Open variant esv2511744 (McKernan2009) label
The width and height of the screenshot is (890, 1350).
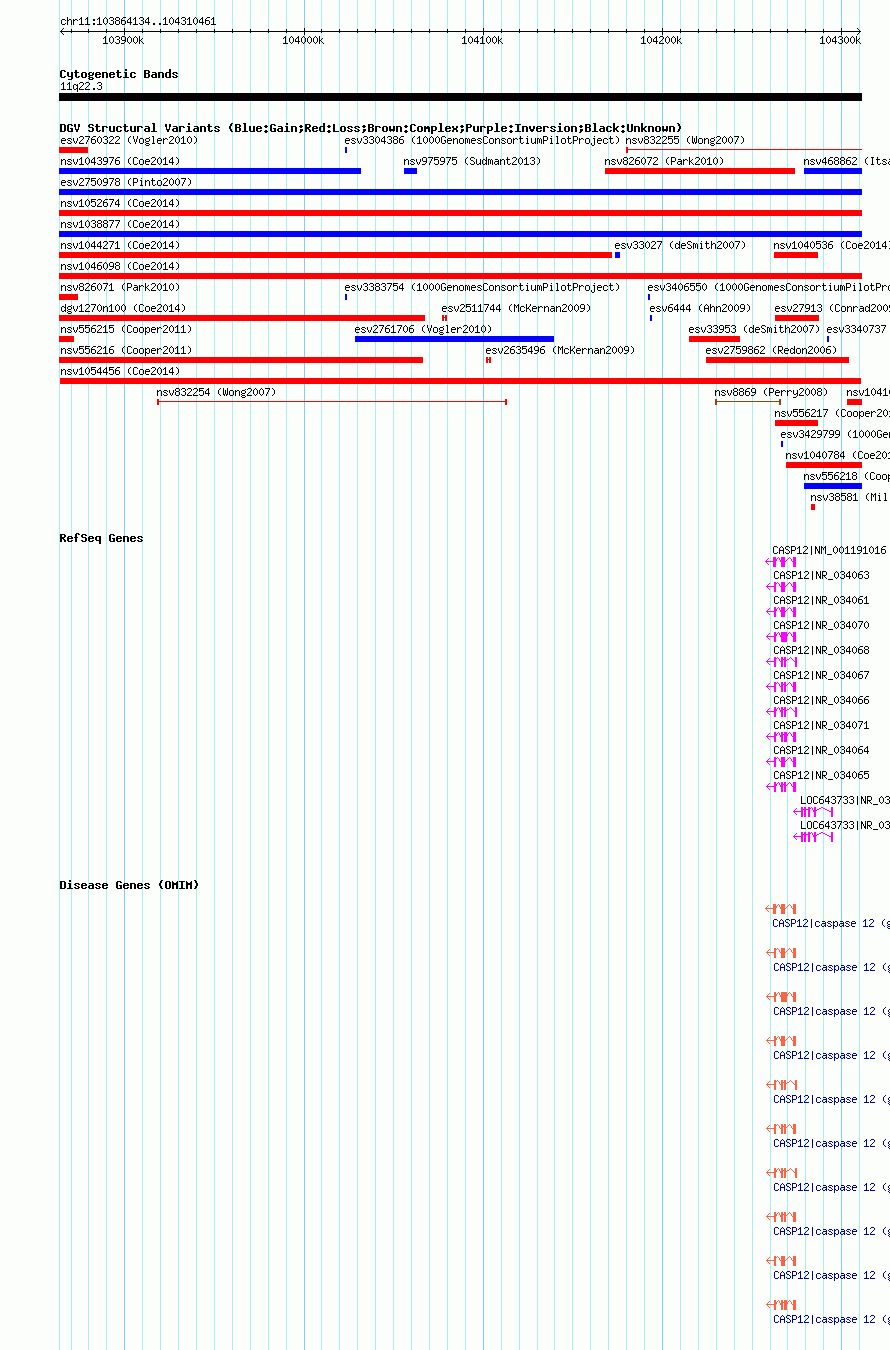[516, 308]
